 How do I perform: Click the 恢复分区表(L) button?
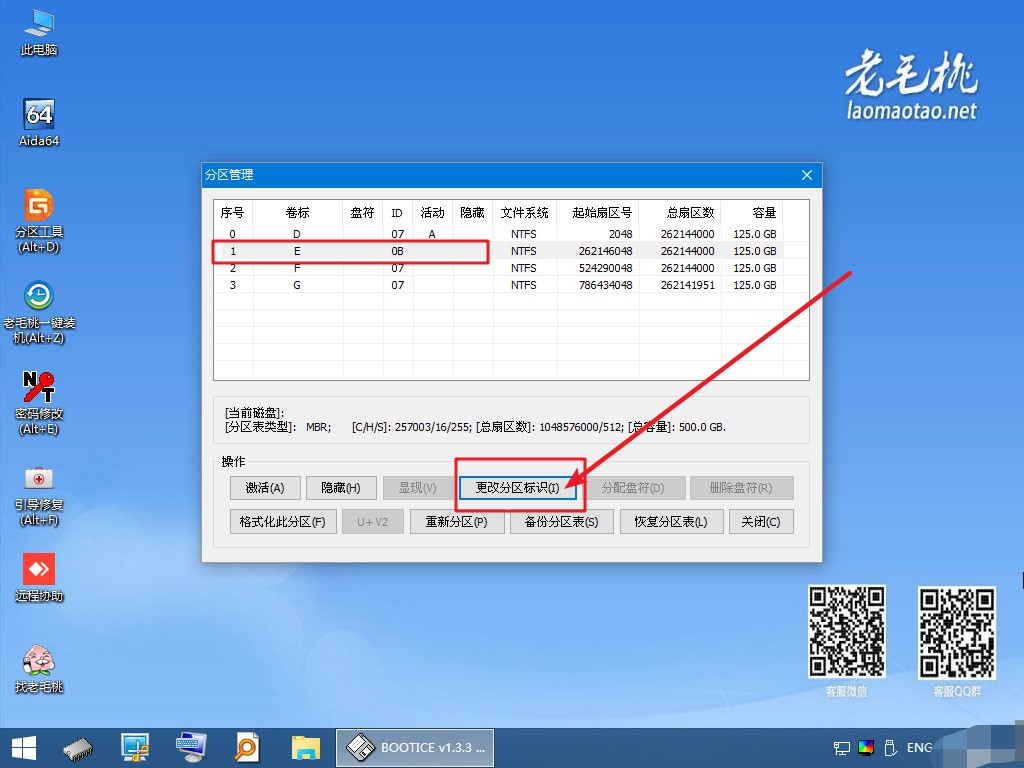[x=671, y=522]
